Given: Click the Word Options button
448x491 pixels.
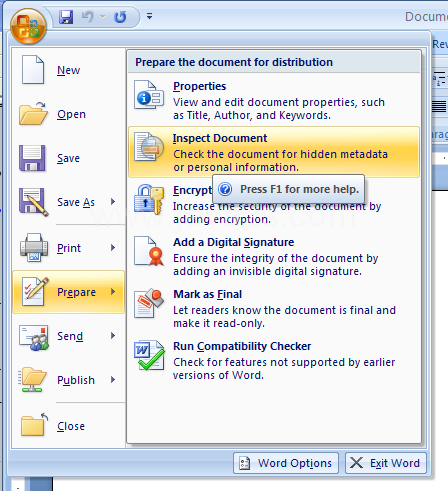Looking at the screenshot, I should coord(286,463).
